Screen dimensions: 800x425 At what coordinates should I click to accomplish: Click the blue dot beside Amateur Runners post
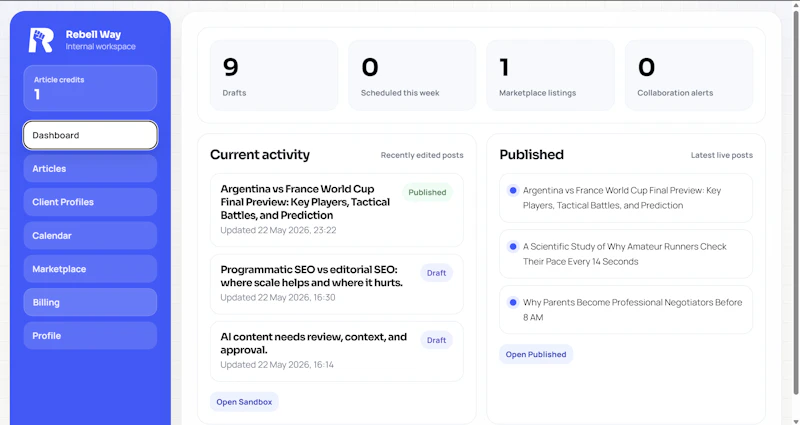pos(513,246)
